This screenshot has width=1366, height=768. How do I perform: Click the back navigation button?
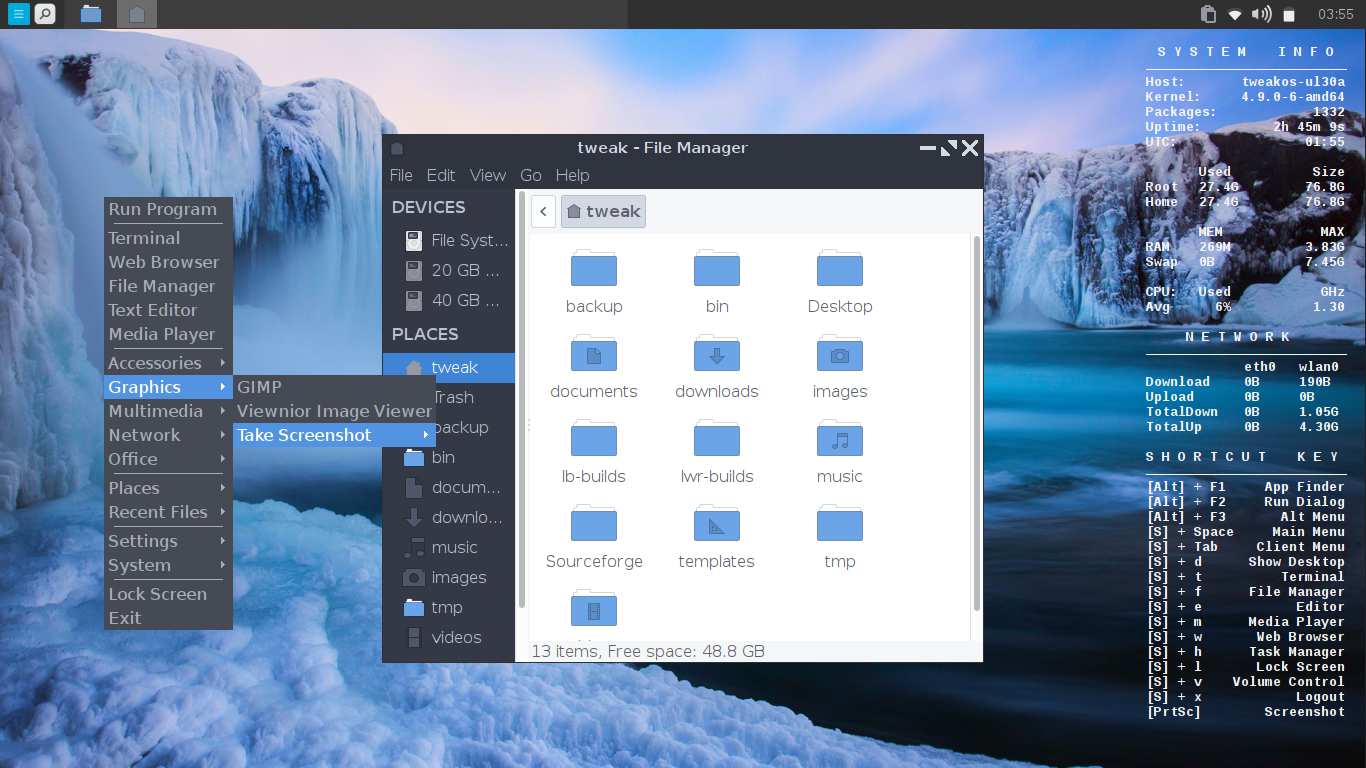pyautogui.click(x=542, y=211)
